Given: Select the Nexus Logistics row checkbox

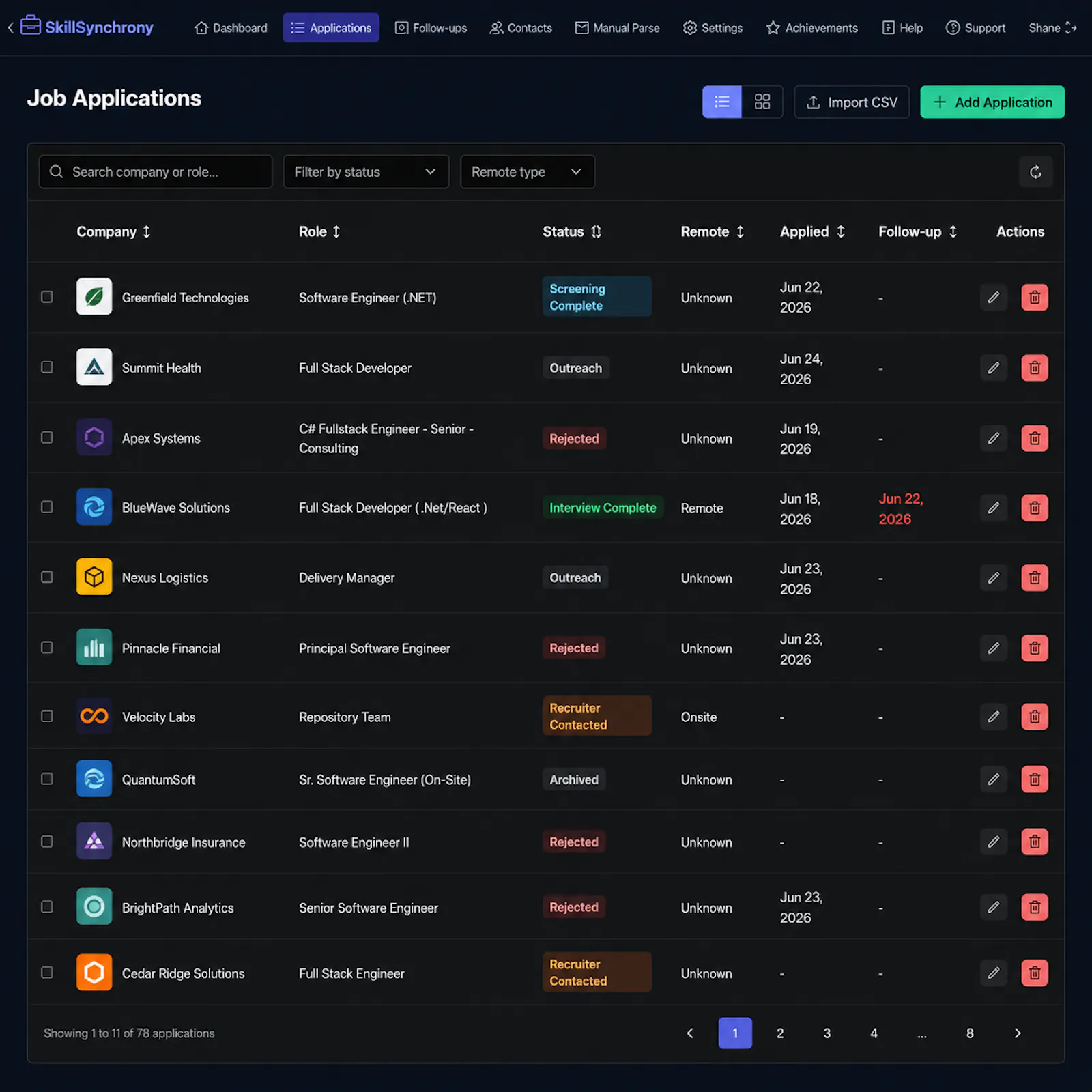Looking at the screenshot, I should click(x=47, y=577).
